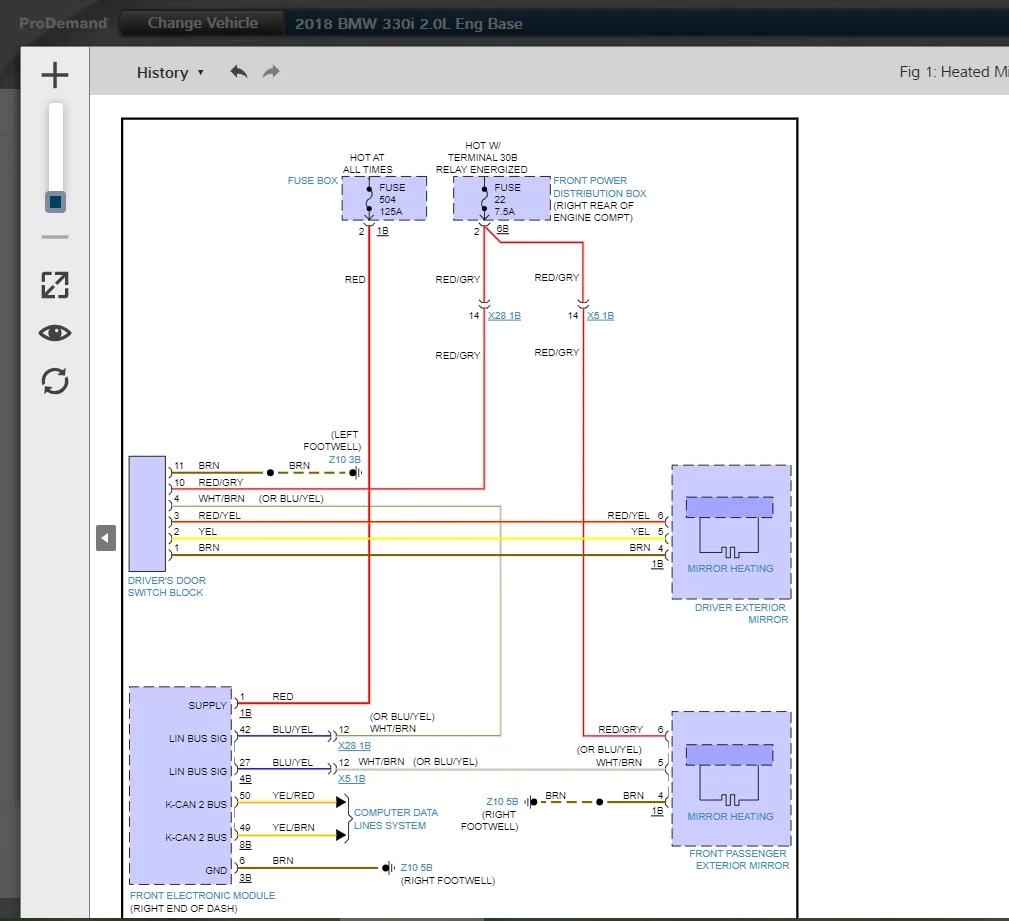Click the undo arrow above the diagram
1009x921 pixels.
pyautogui.click(x=239, y=72)
